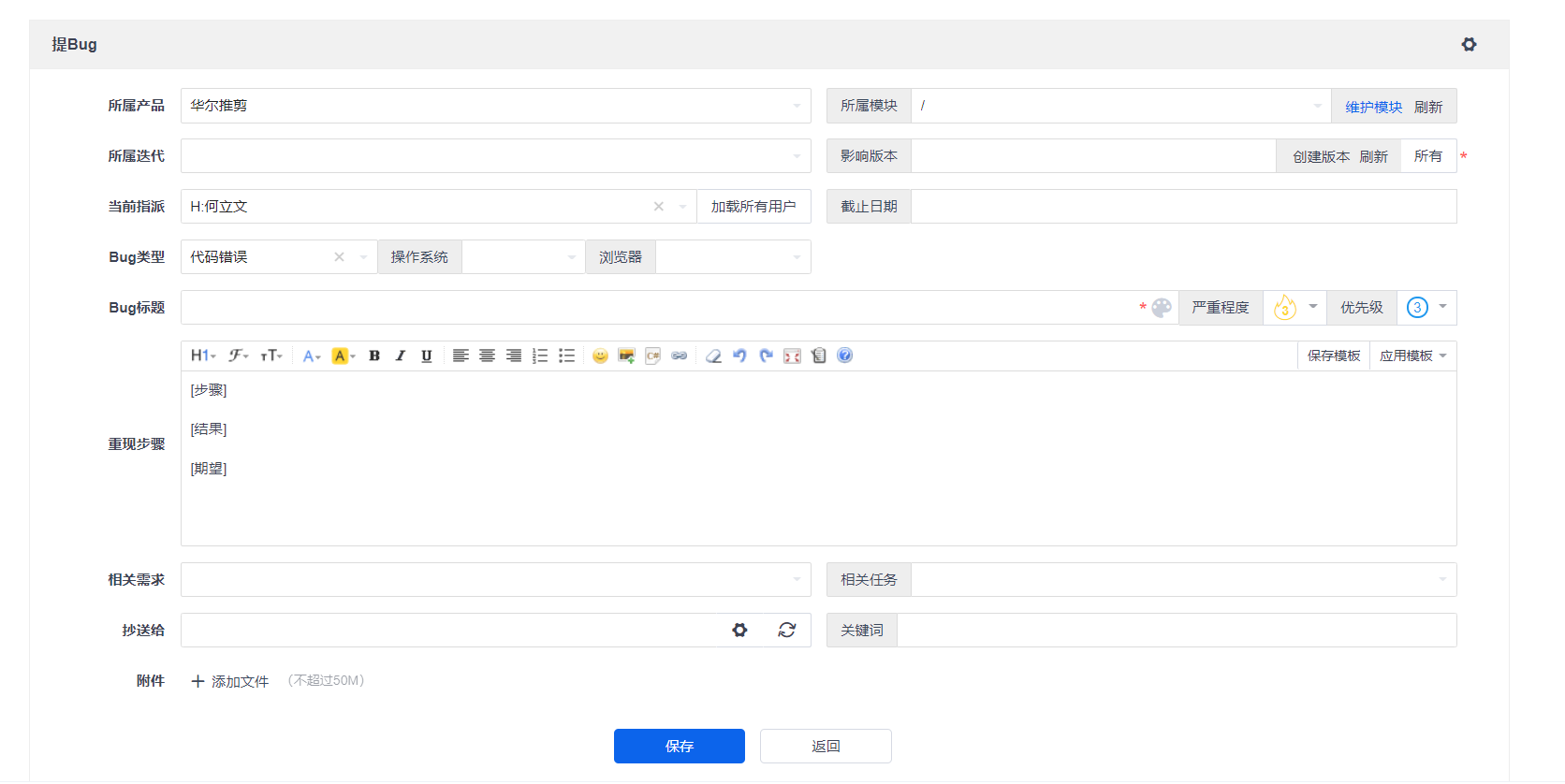The height and width of the screenshot is (784, 1565).
Task: Clear formatting with eraser icon
Action: [713, 356]
